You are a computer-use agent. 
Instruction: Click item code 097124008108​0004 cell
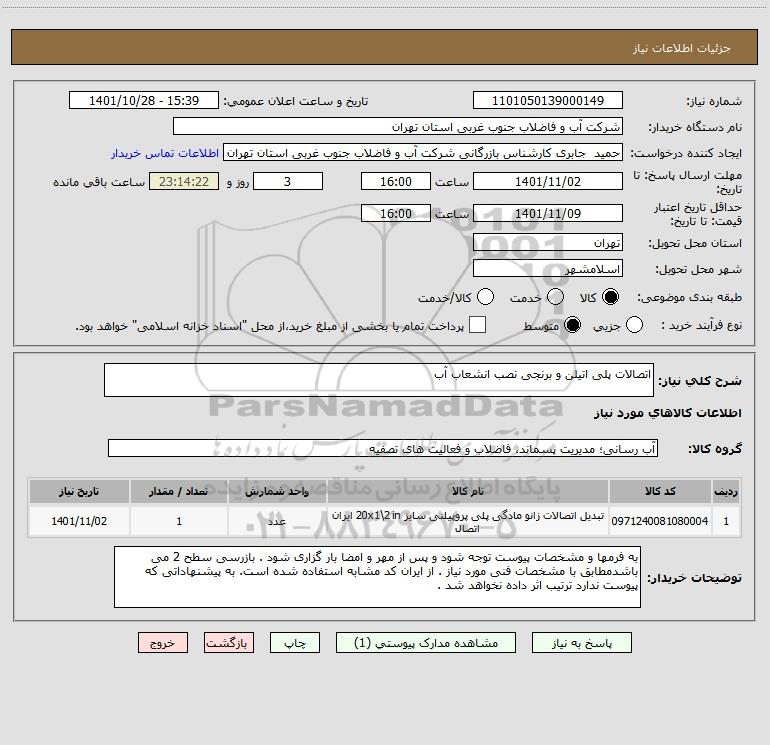tap(660, 521)
